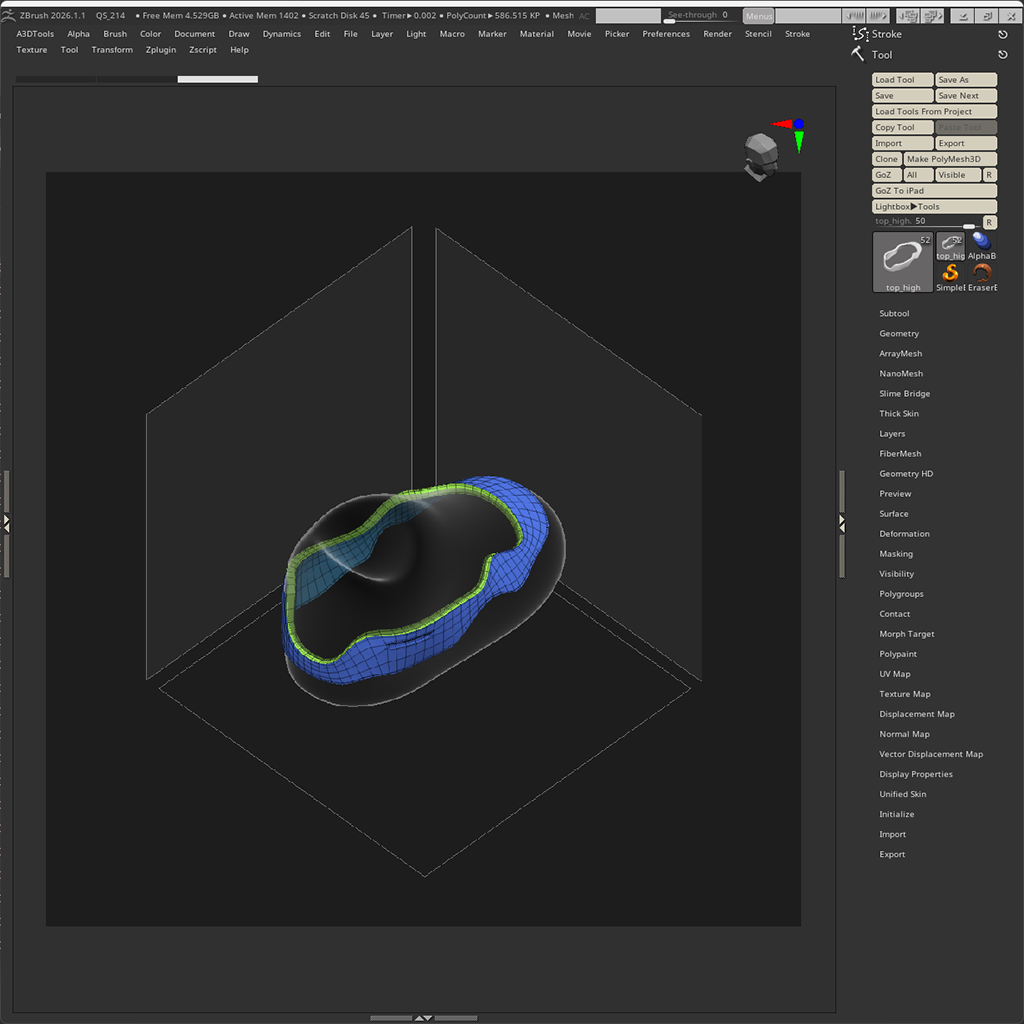
Task: Open Lightbox Tools button
Action: [935, 206]
